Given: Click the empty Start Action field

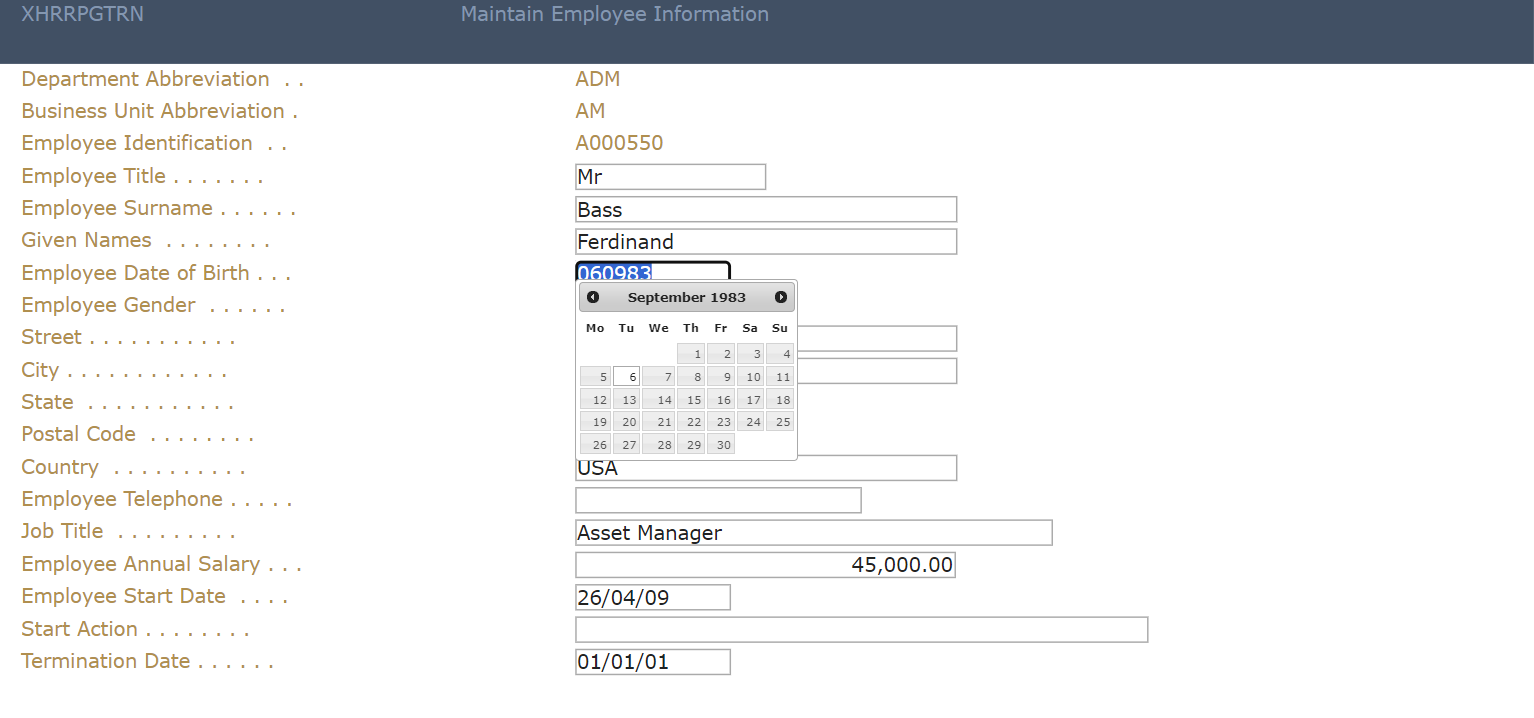Looking at the screenshot, I should (x=861, y=630).
